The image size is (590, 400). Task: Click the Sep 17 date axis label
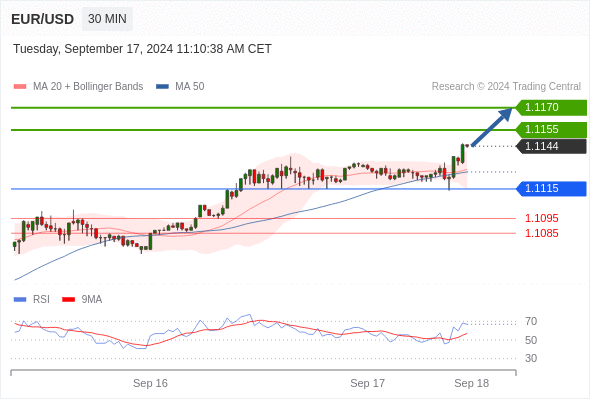(368, 383)
